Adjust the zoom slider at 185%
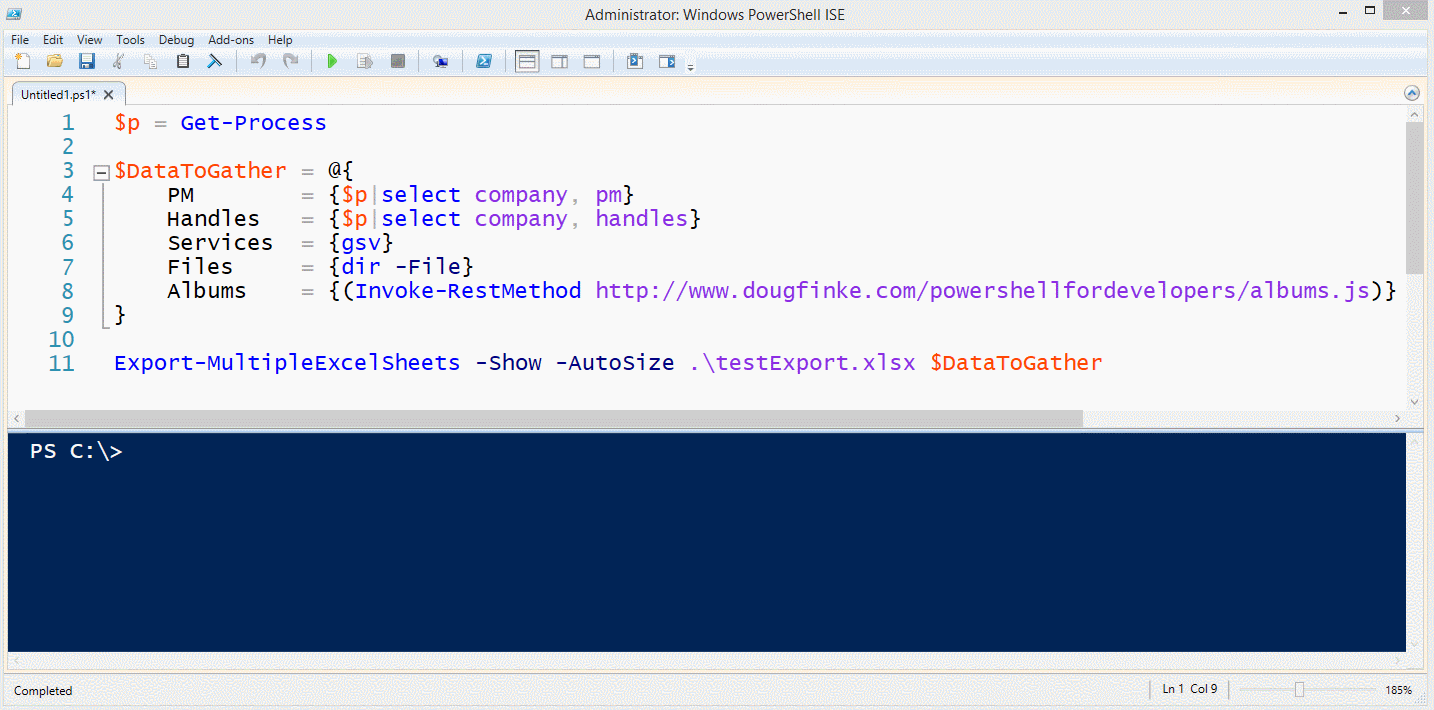This screenshot has width=1434, height=710. point(1299,689)
